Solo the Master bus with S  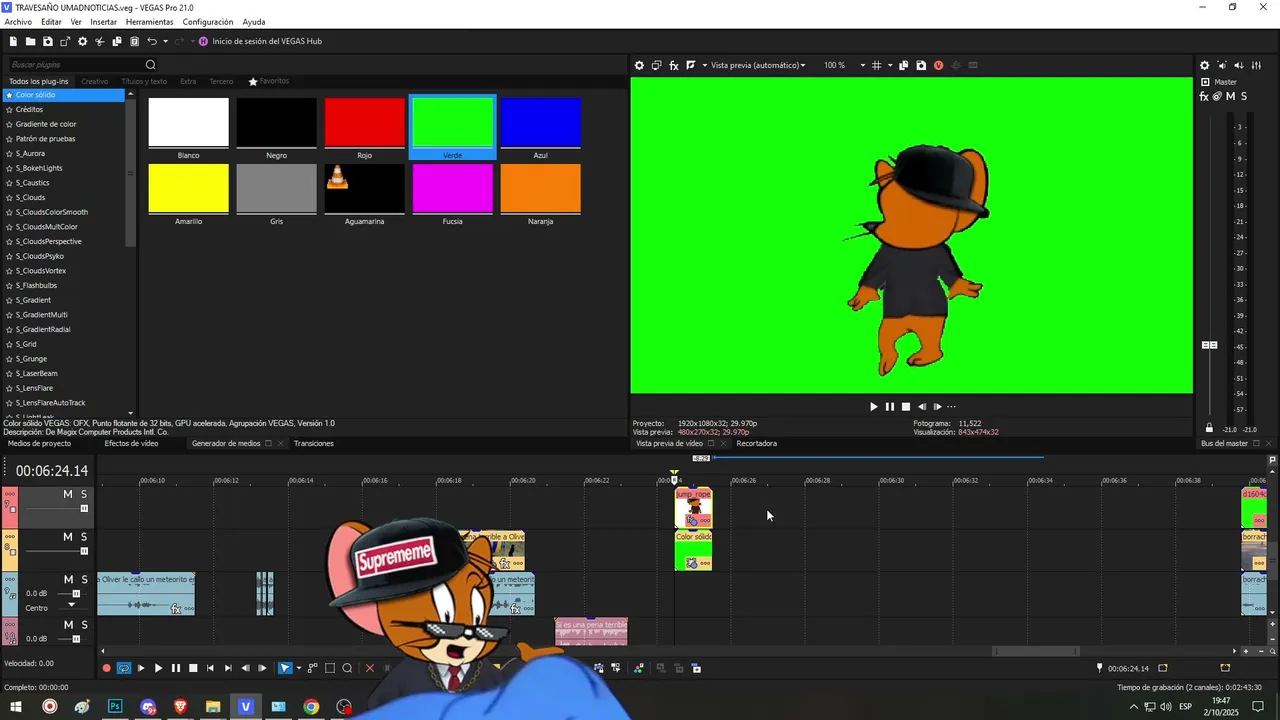coord(1244,97)
